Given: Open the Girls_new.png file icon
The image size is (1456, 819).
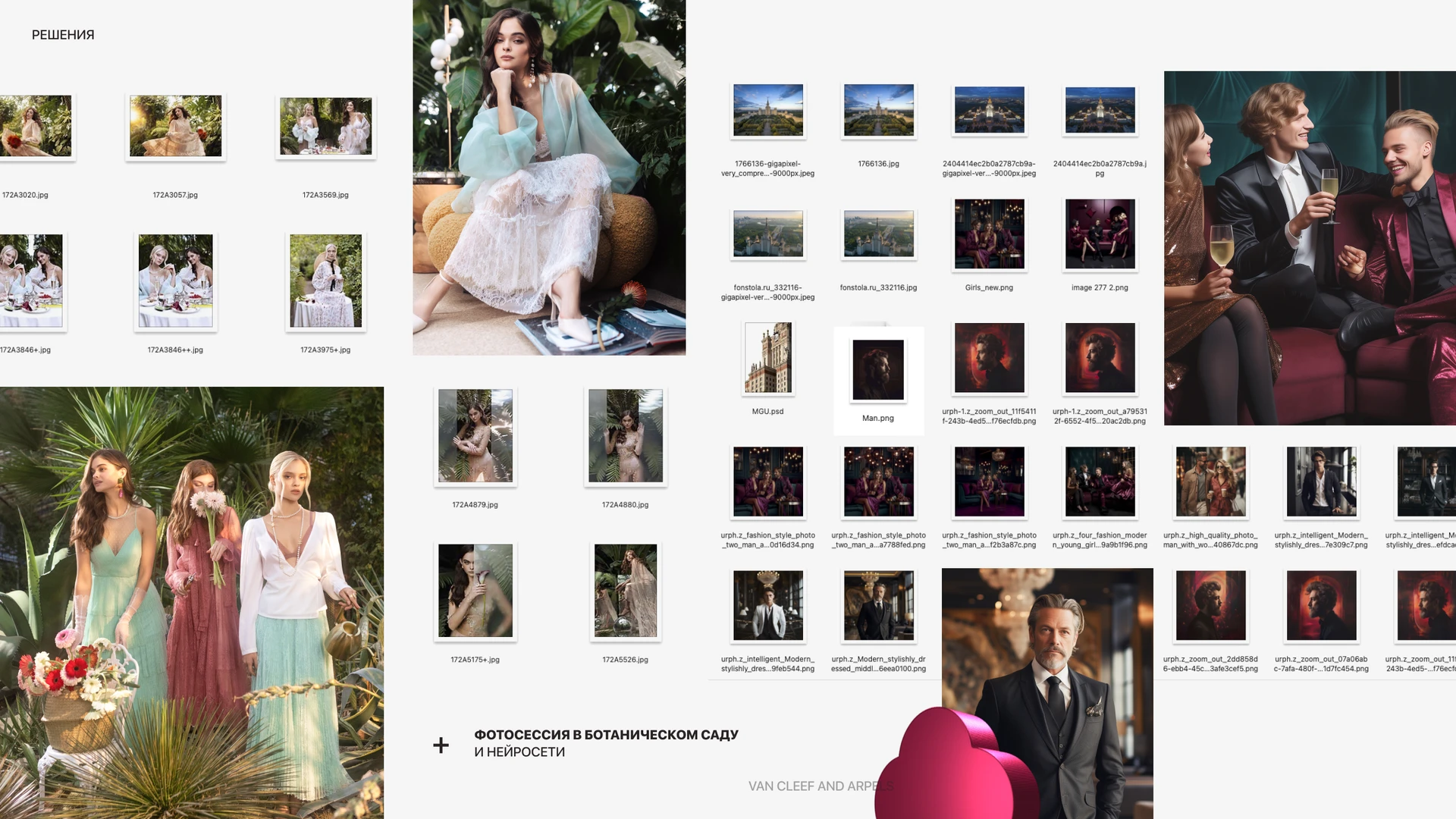Looking at the screenshot, I should [x=989, y=234].
